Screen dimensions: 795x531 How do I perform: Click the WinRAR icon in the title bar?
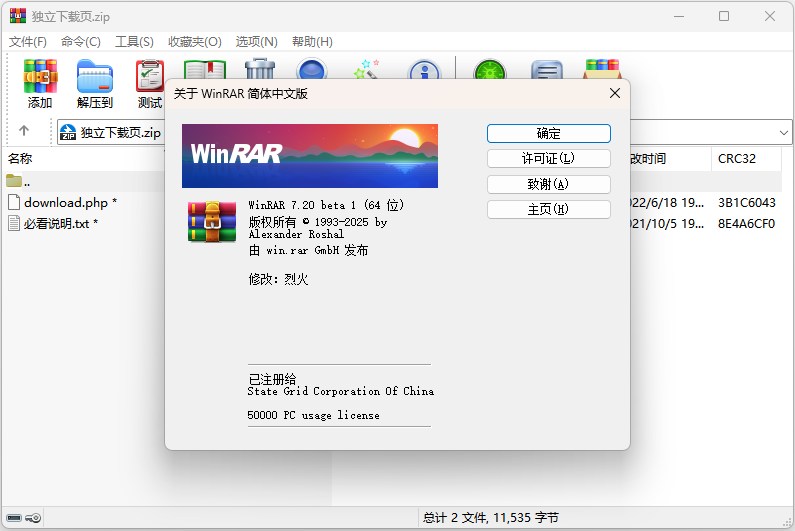click(x=18, y=16)
